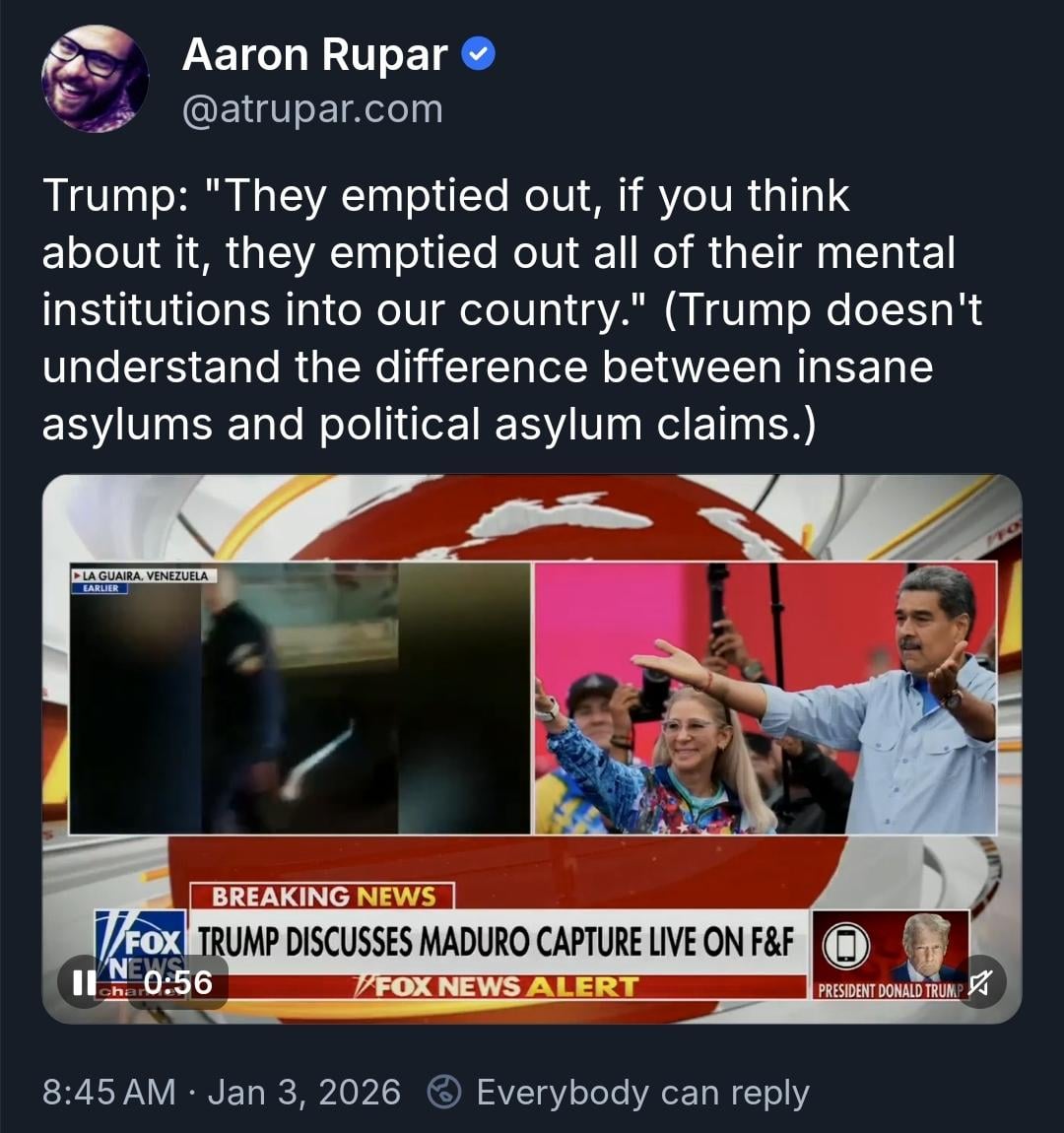Image resolution: width=1064 pixels, height=1133 pixels.
Task: Click the left dark footage panel in the video
Action: 299,698
